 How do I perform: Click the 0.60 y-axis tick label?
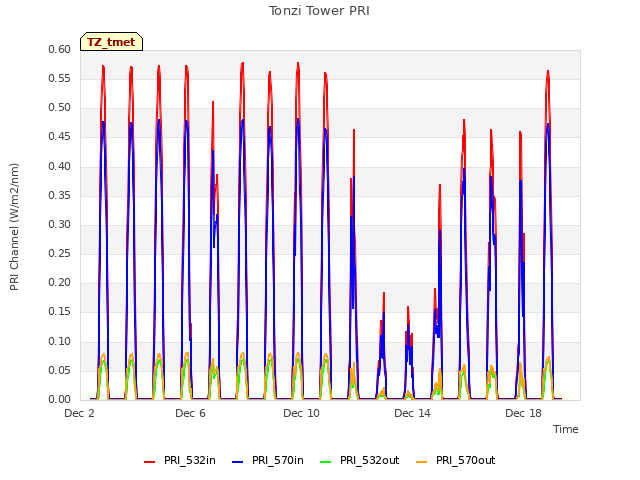pyautogui.click(x=60, y=49)
